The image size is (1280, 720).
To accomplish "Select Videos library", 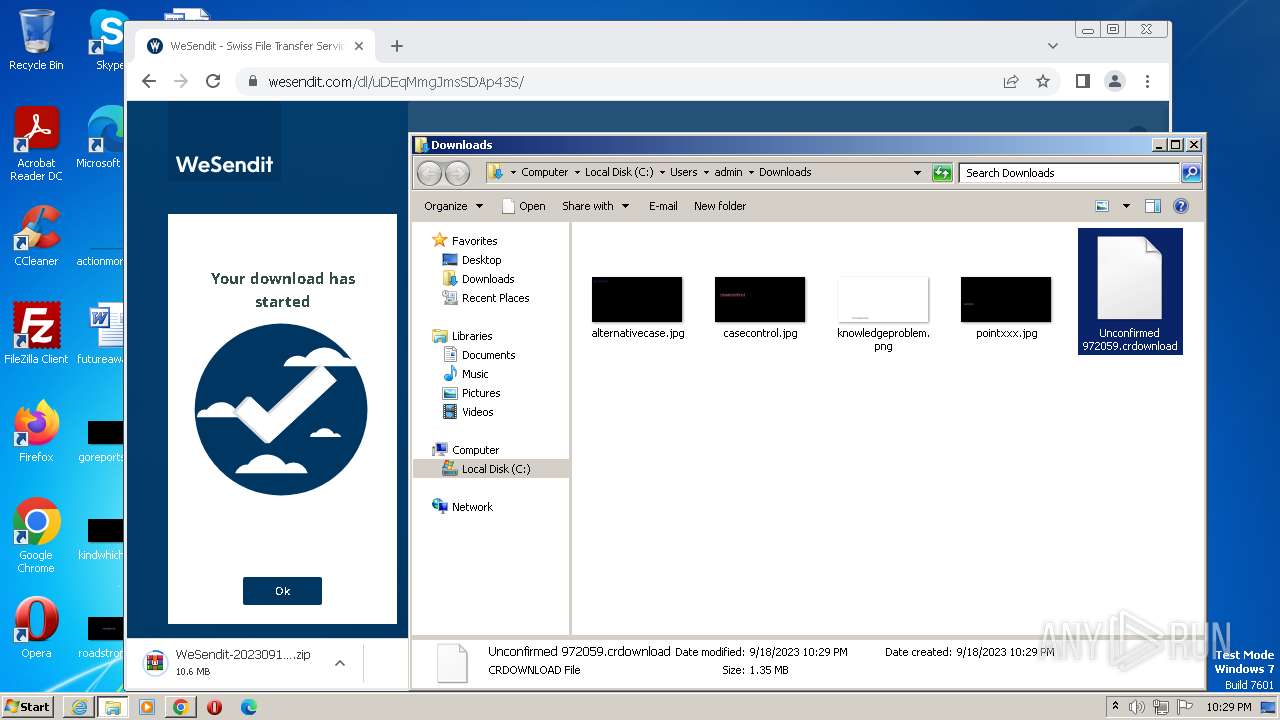I will click(477, 412).
